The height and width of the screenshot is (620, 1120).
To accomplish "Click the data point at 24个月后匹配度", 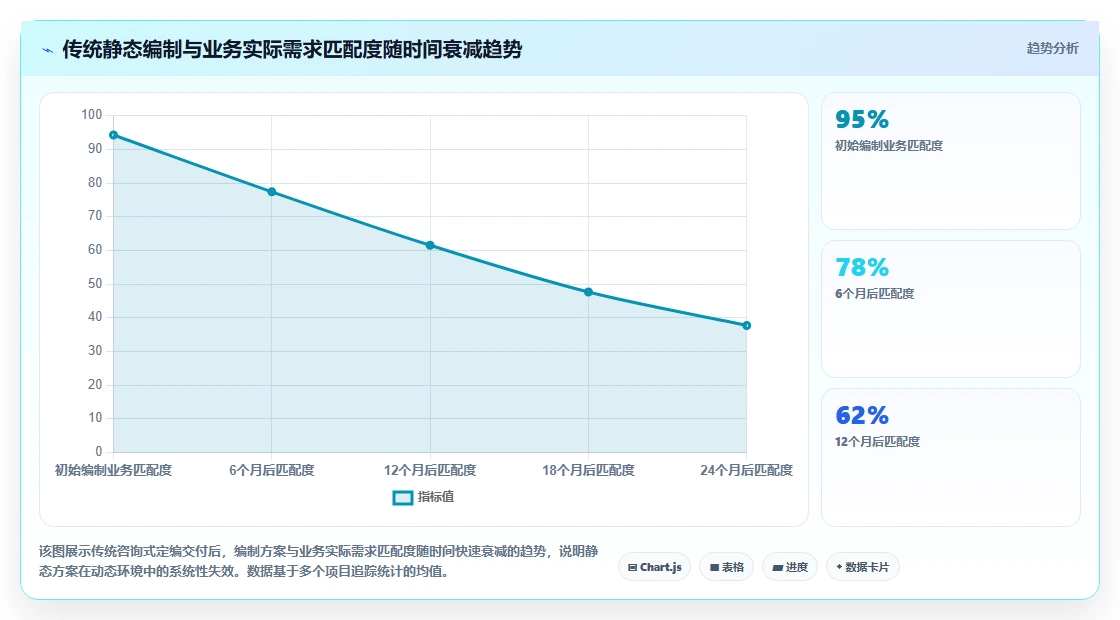I will pyautogui.click(x=746, y=326).
